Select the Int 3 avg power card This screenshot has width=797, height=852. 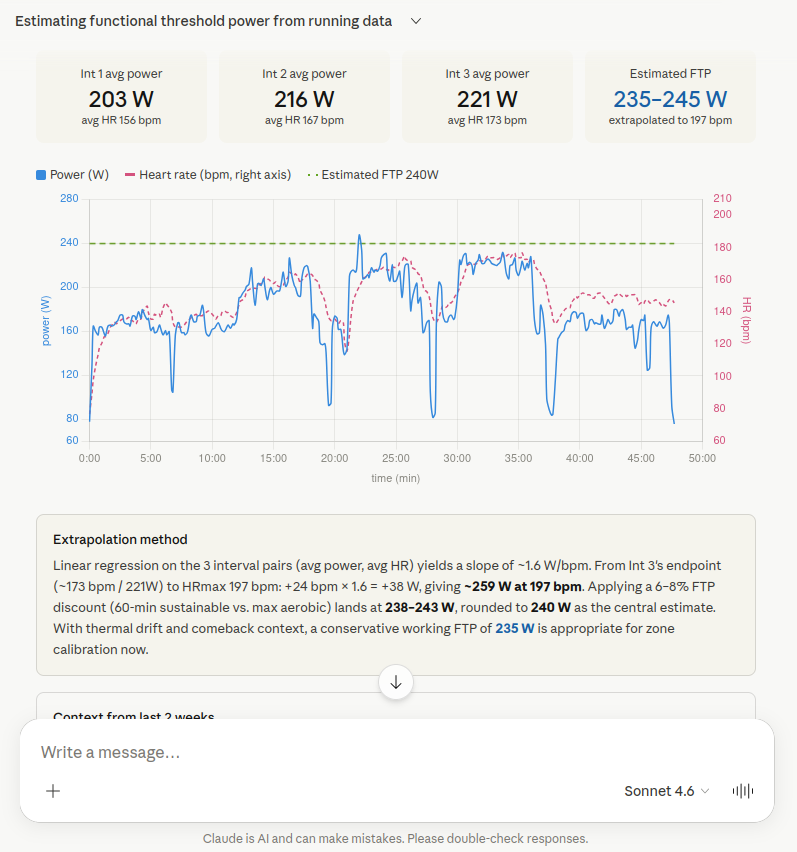point(487,97)
